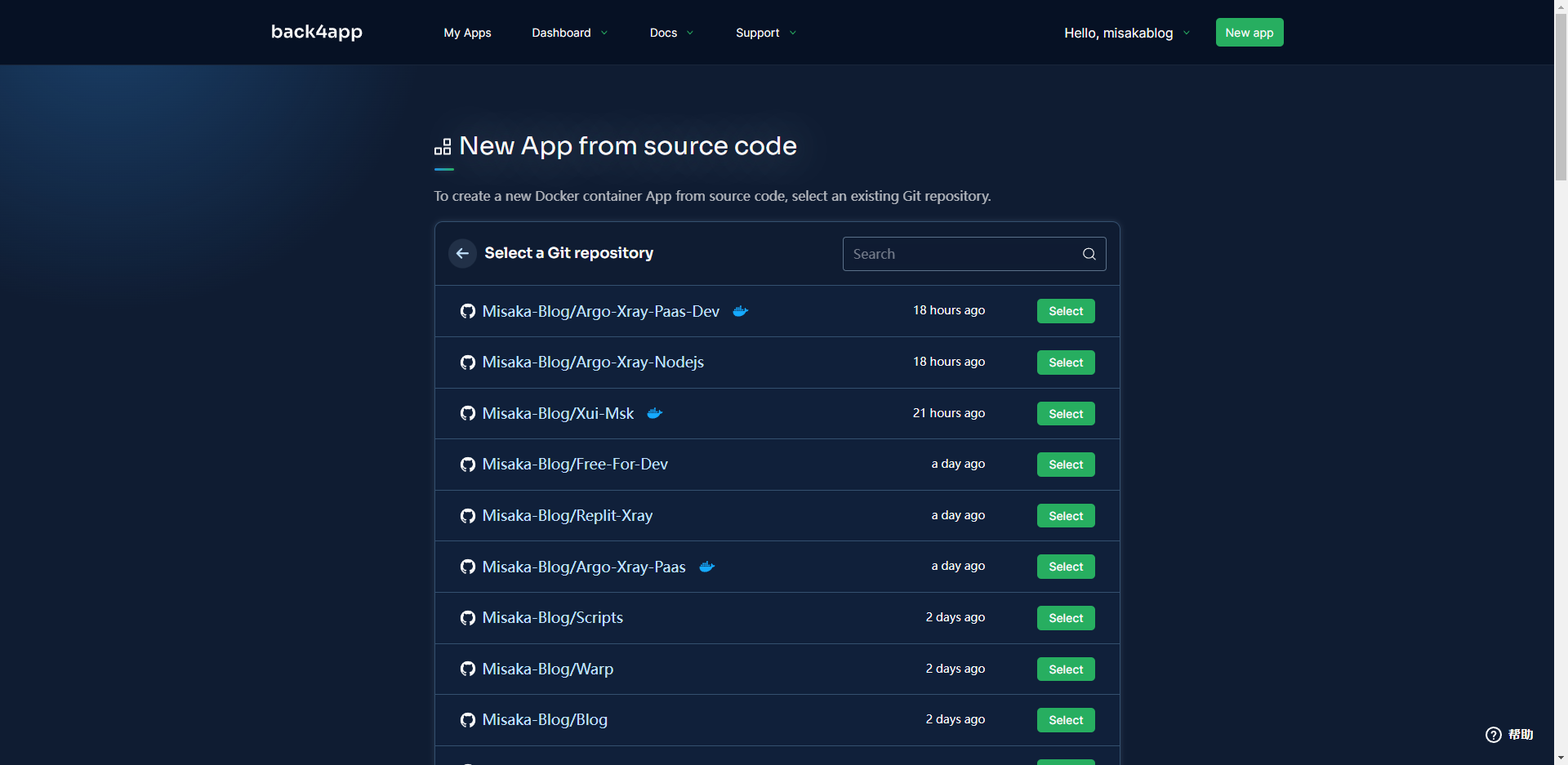Click the GitHub icon for Misaka-Blog/Argo-Xray-Paas

coord(468,567)
